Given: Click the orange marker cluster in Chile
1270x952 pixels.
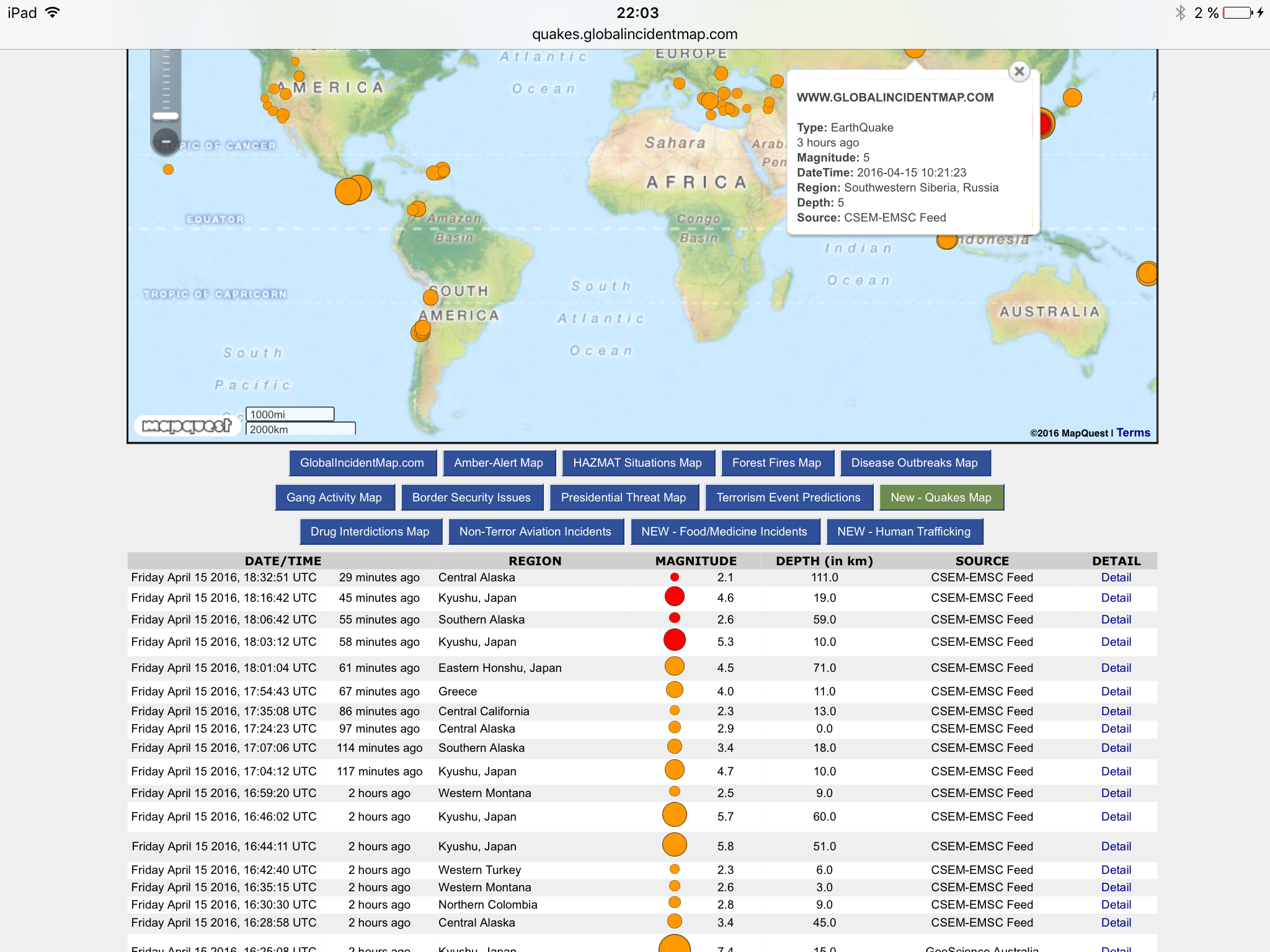Looking at the screenshot, I should pos(421,330).
